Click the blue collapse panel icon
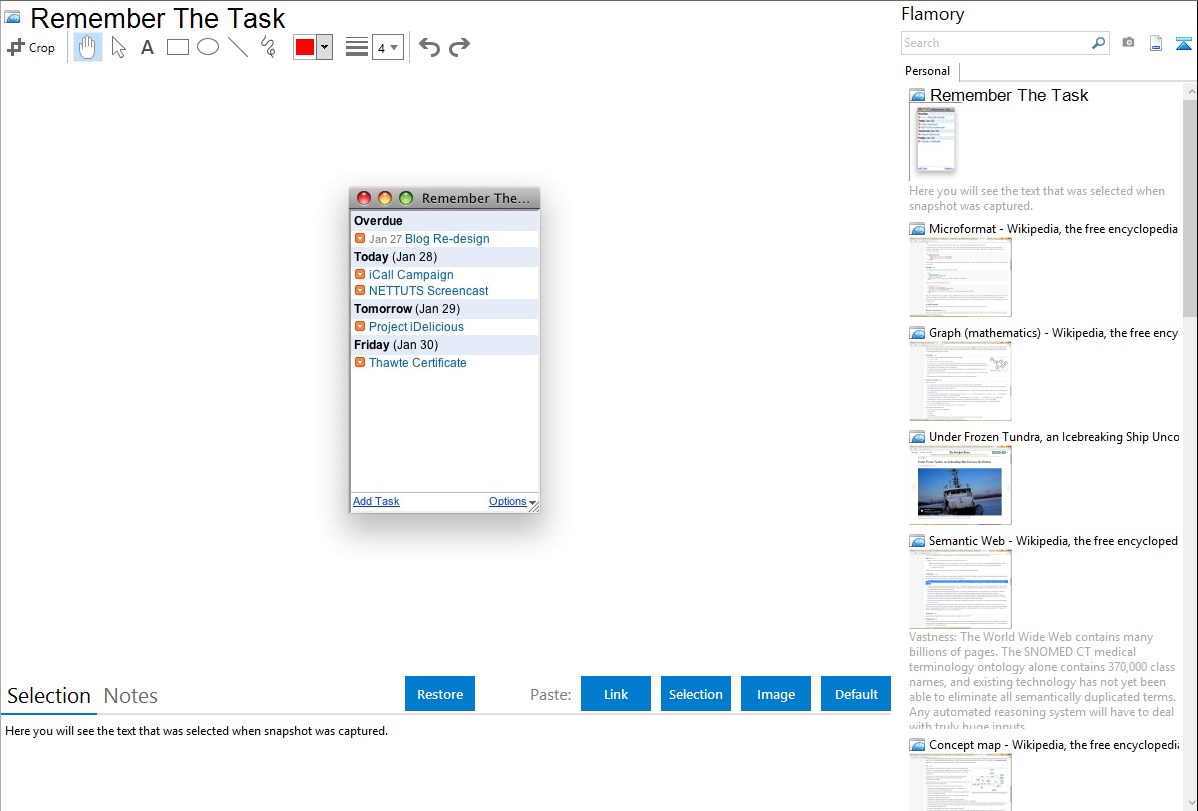 (x=1183, y=43)
